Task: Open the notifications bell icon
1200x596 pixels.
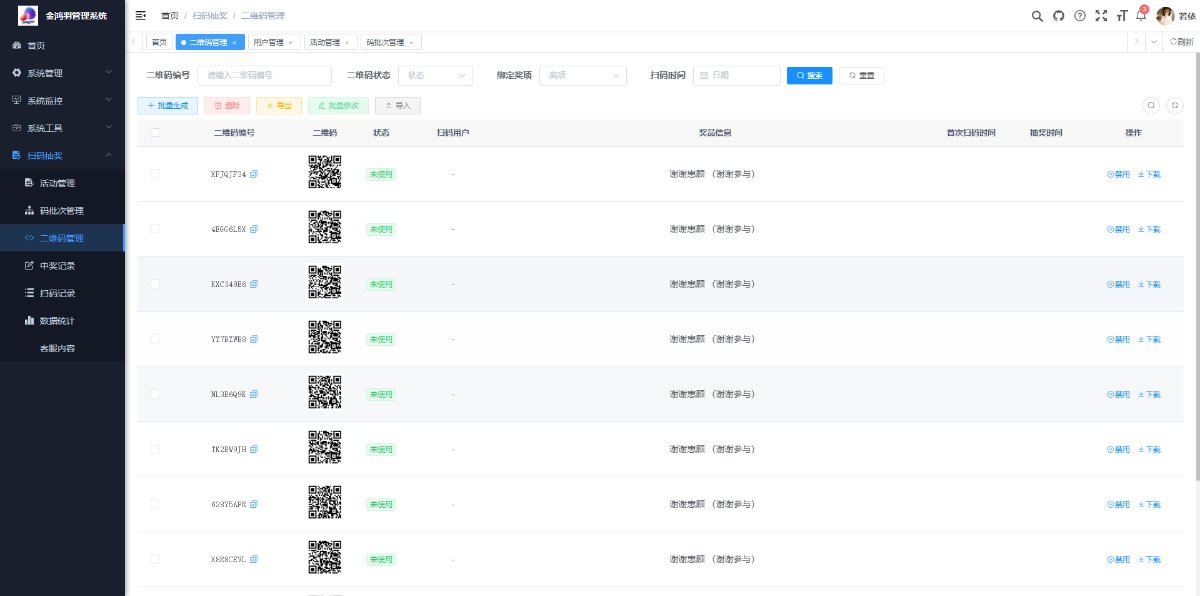Action: coord(1141,15)
